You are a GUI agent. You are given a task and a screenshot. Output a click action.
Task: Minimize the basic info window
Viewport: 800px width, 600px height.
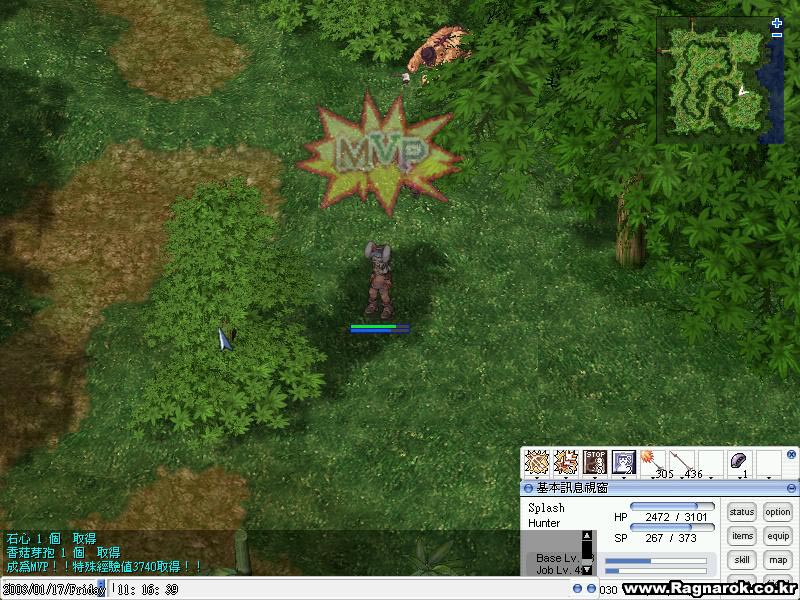(x=791, y=488)
